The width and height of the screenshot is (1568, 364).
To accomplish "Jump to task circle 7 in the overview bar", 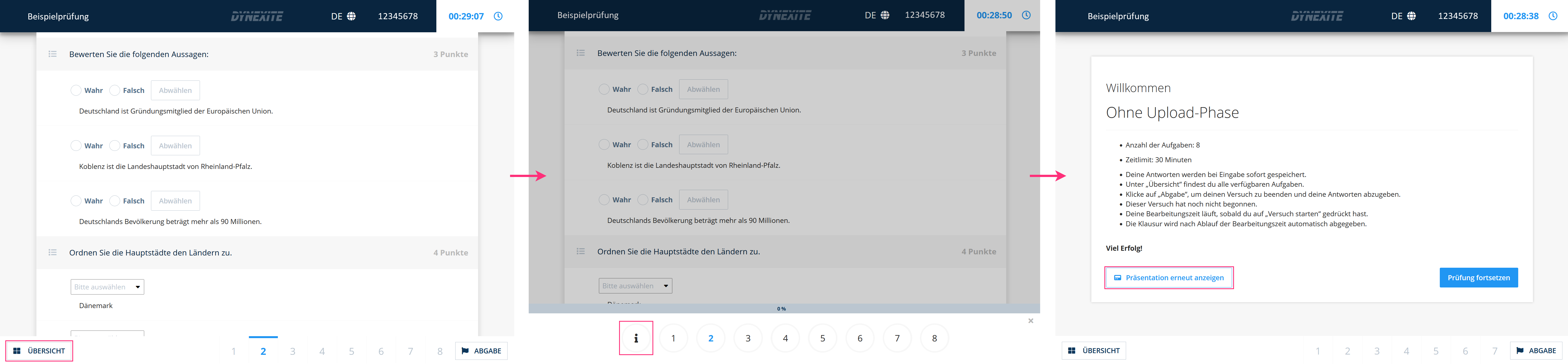I will [897, 338].
